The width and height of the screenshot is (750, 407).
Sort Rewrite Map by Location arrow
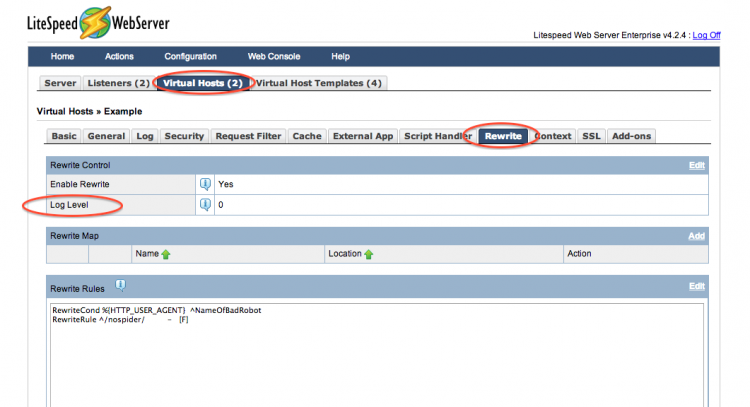[368, 255]
